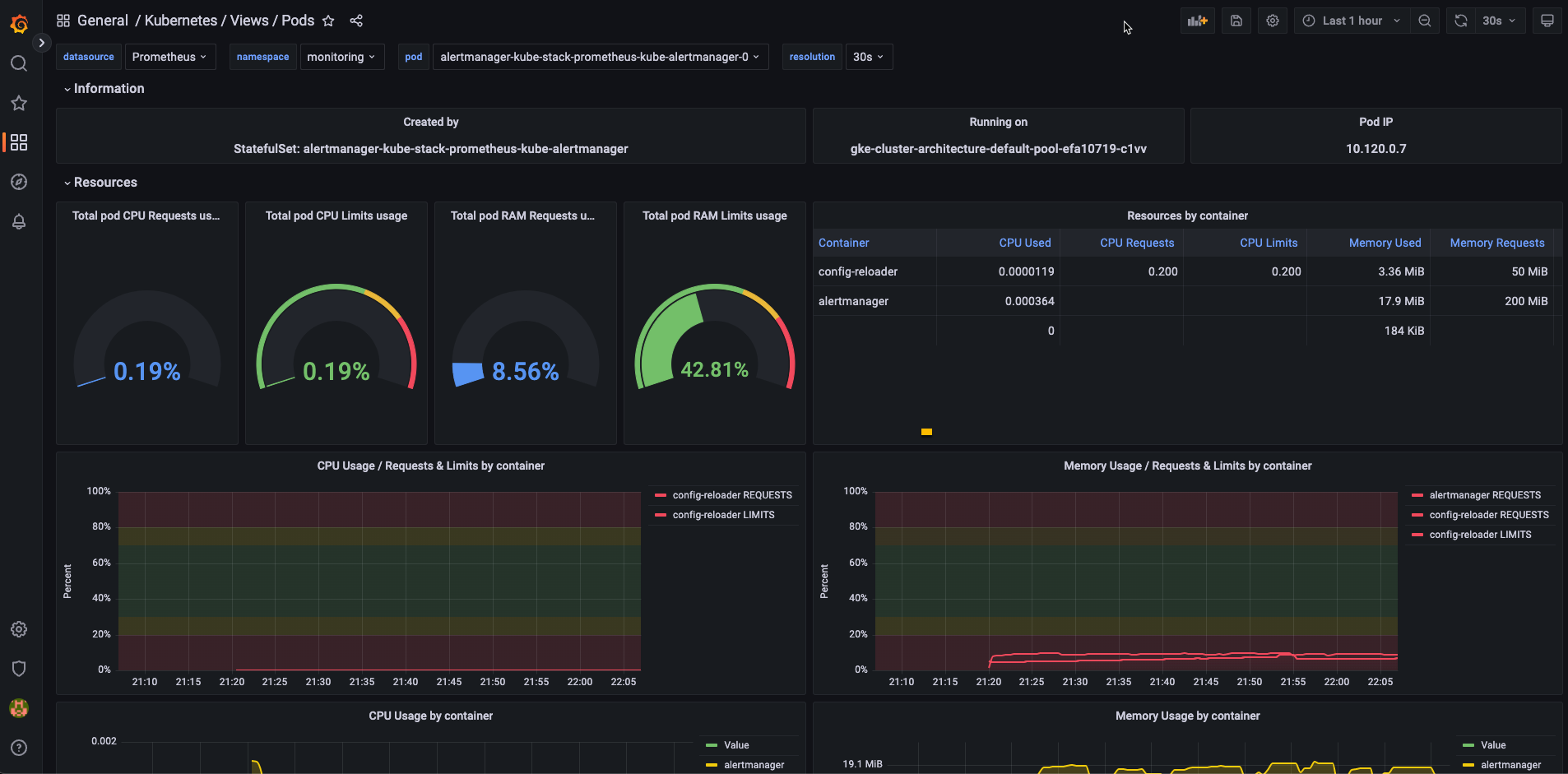Screen dimensions: 1568x774
Task: Click the Save dashboard icon
Action: click(x=1236, y=21)
